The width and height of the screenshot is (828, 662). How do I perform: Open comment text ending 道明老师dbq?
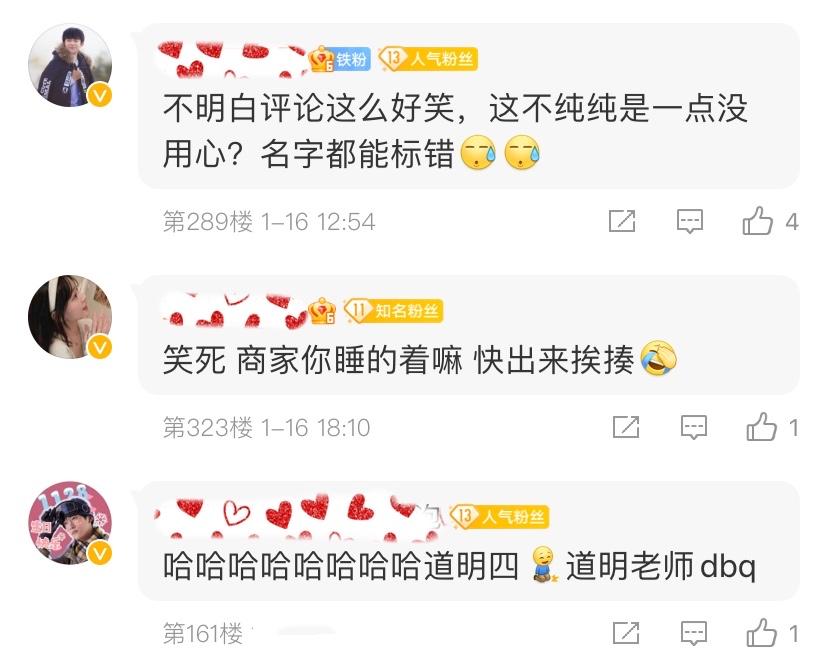[459, 565]
